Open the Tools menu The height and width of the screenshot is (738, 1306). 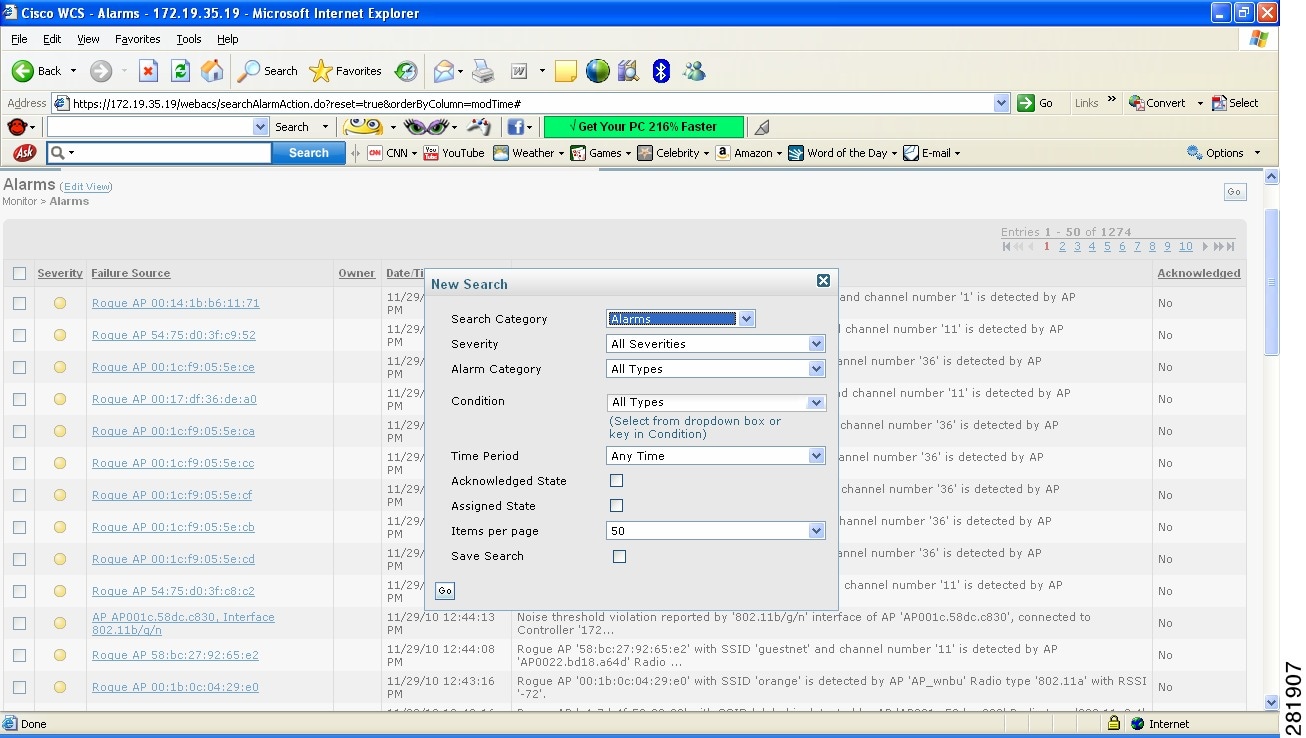coord(188,39)
